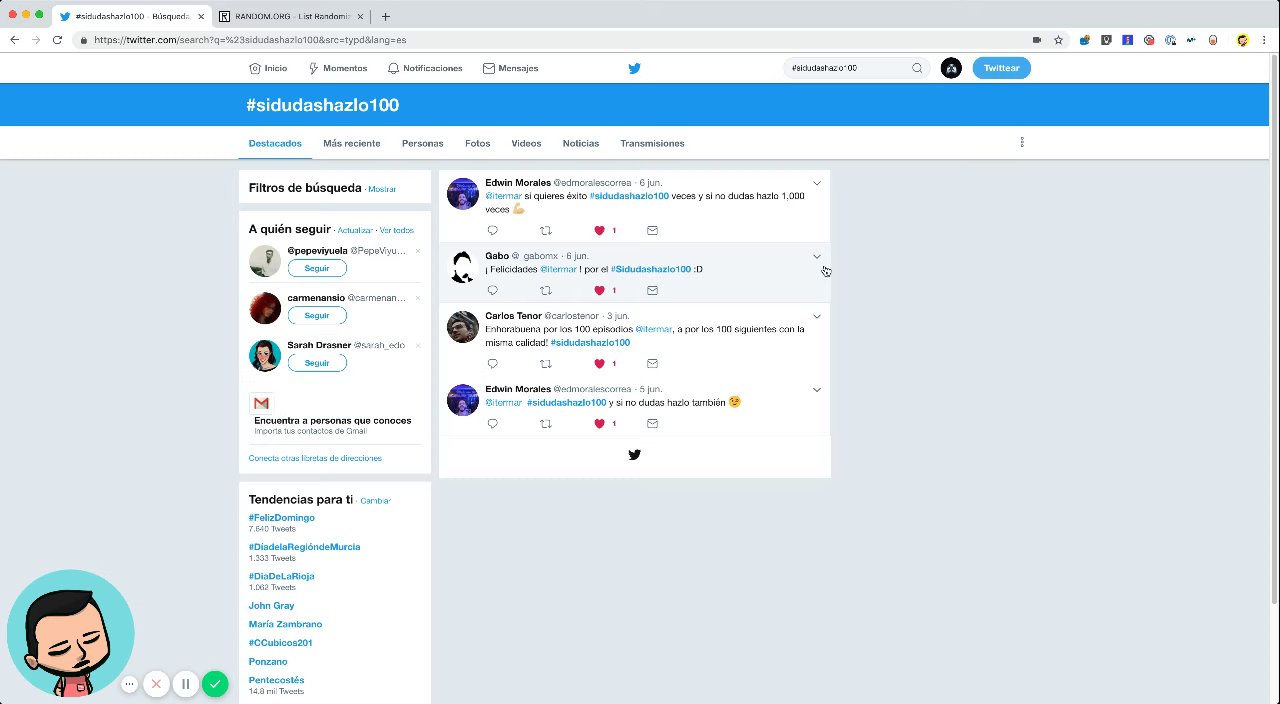
Task: Switch to Noticias tab
Action: (x=581, y=143)
